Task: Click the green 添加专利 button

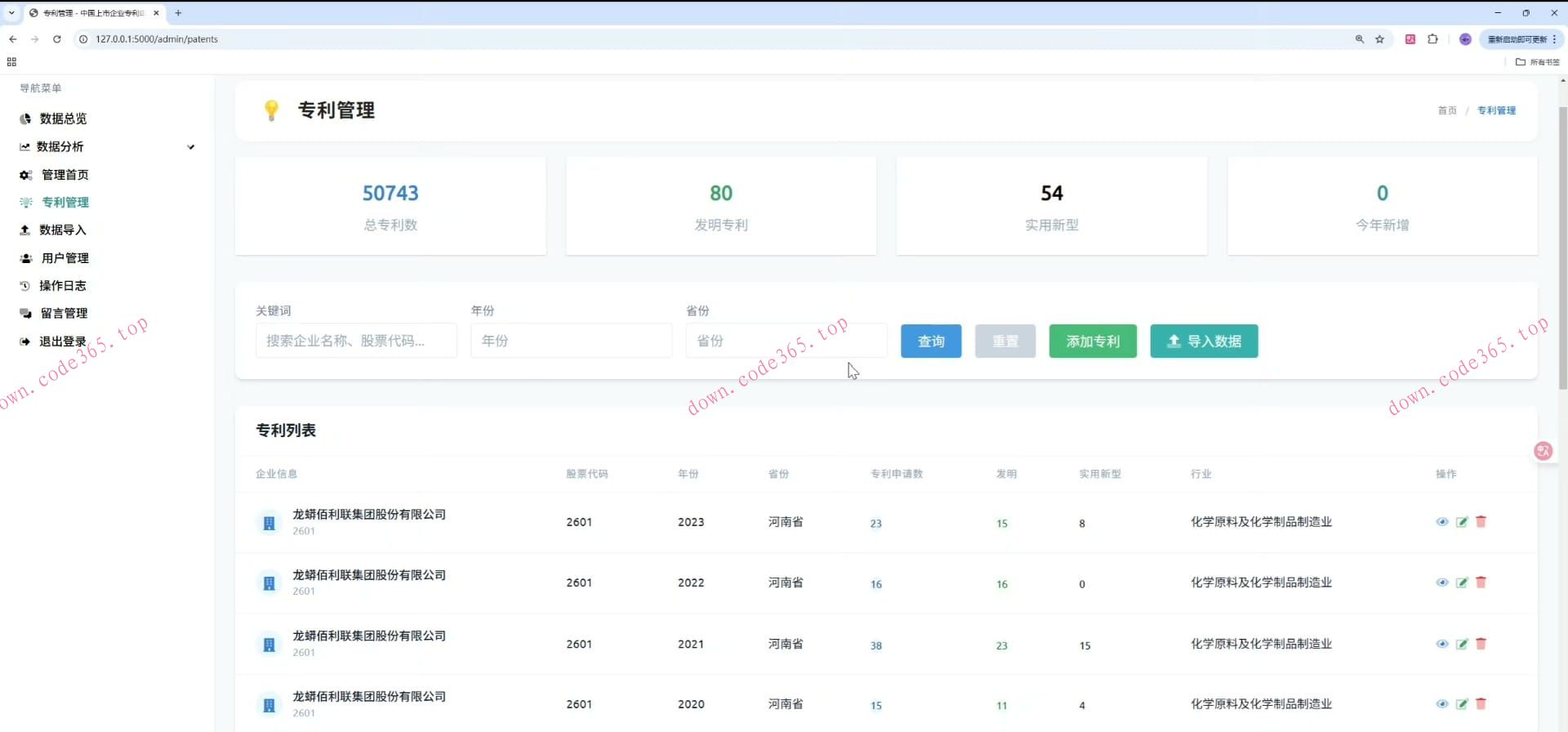Action: click(1092, 341)
